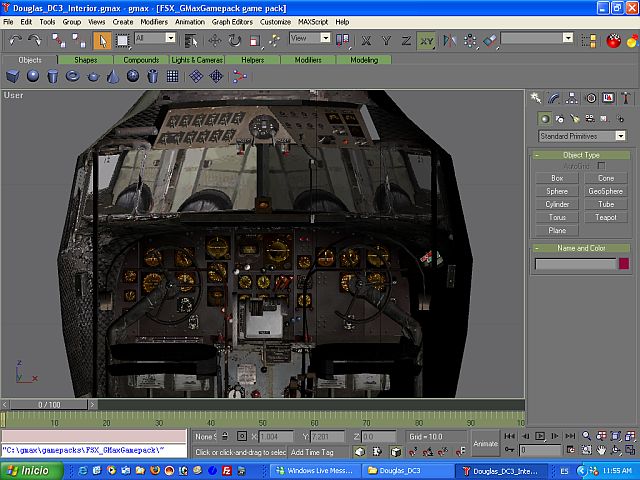Image resolution: width=640 pixels, height=480 pixels.
Task: Switch to the Lights & Cameras tab
Action: 196,60
